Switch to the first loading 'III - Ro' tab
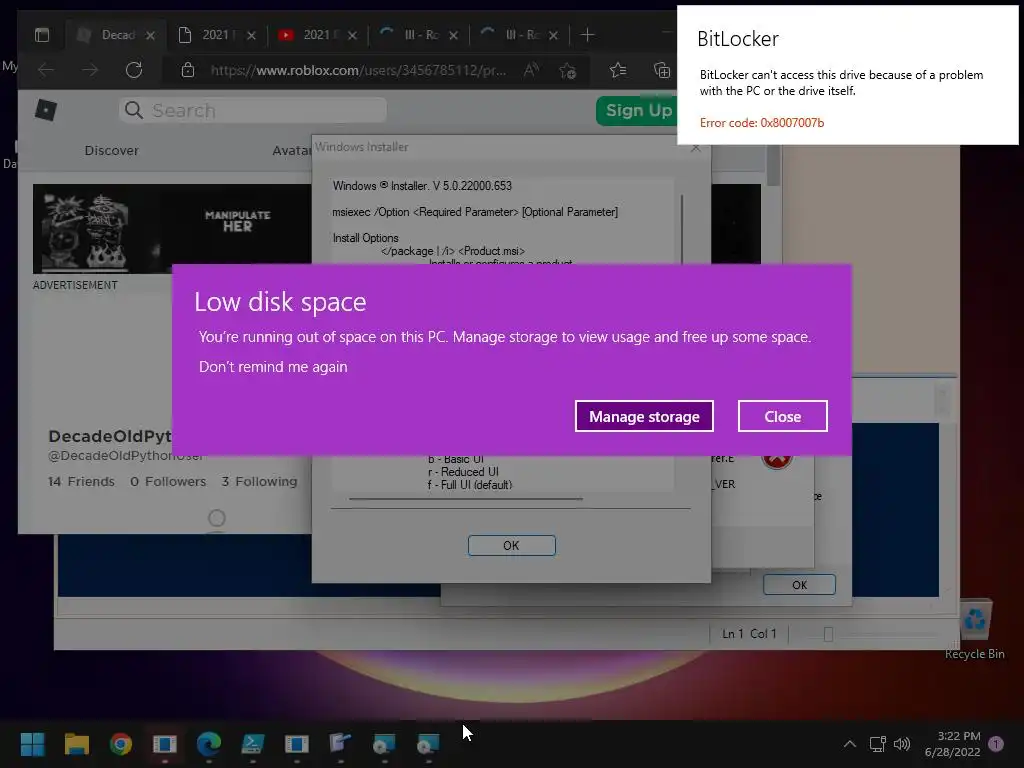The image size is (1024, 768). pos(419,35)
